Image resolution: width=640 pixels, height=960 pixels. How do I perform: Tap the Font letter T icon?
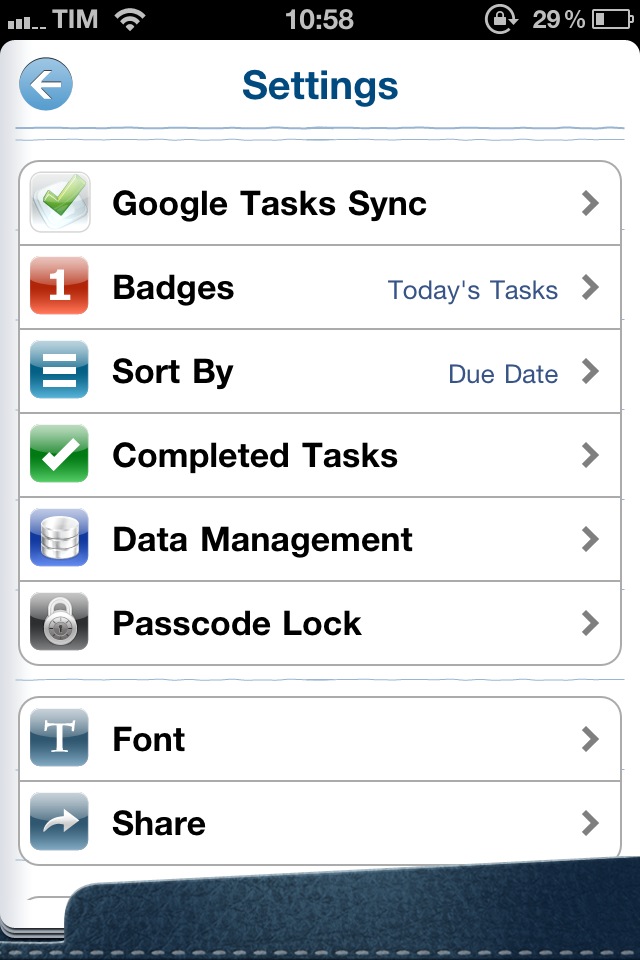click(59, 737)
